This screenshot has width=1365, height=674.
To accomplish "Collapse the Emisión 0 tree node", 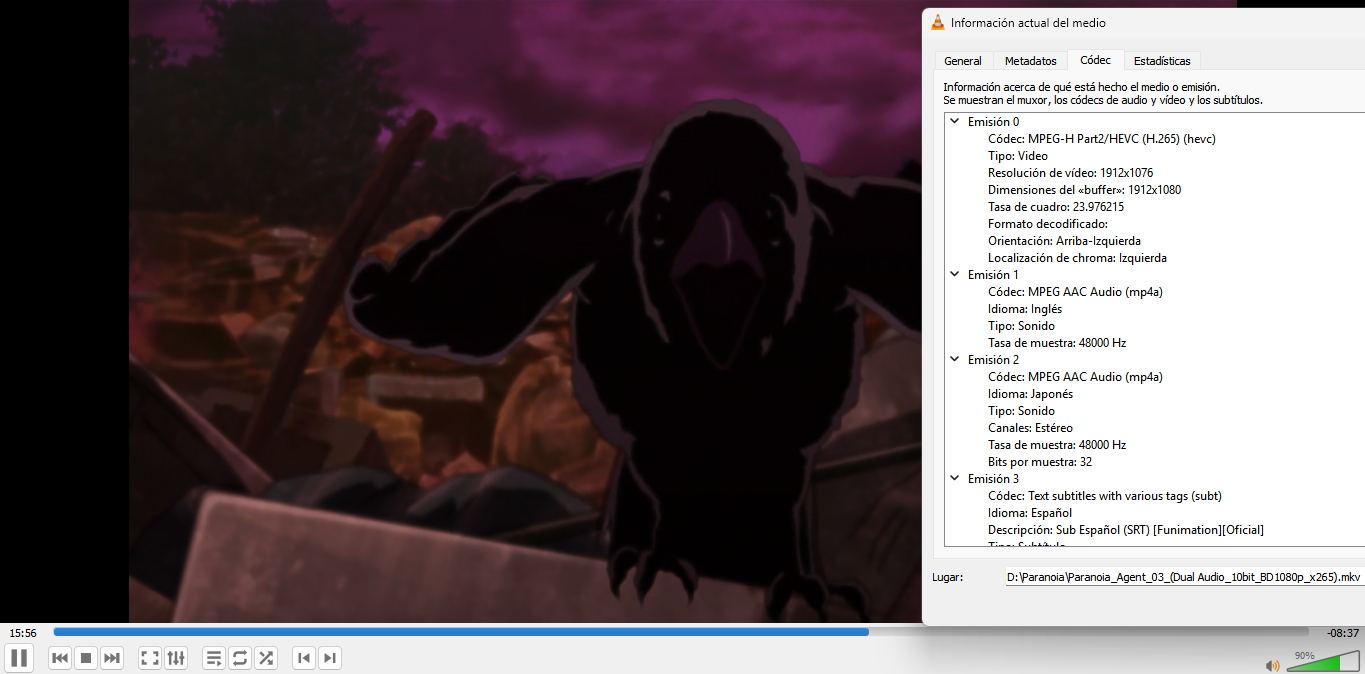I will click(955, 122).
